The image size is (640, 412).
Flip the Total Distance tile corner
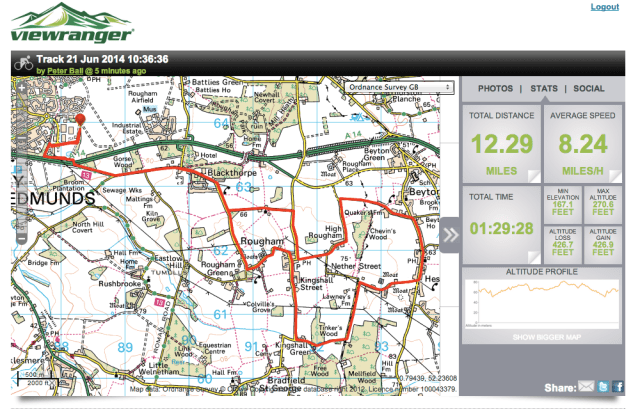(534, 176)
